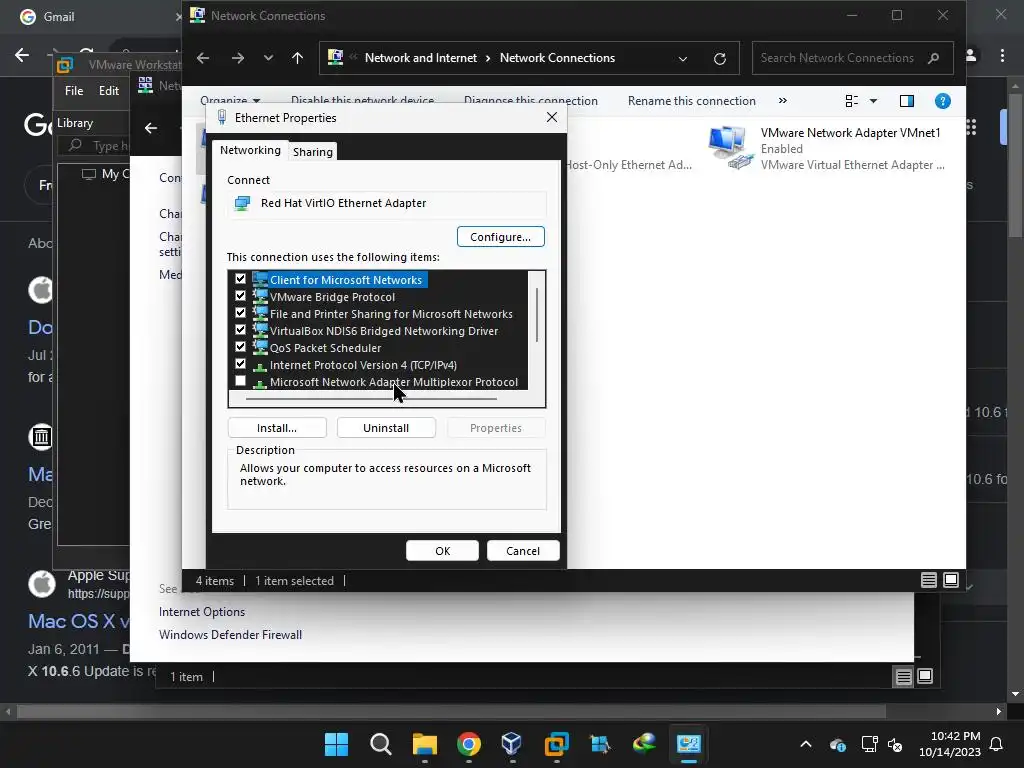Click the Configure... button
This screenshot has width=1024, height=768.
coord(500,236)
